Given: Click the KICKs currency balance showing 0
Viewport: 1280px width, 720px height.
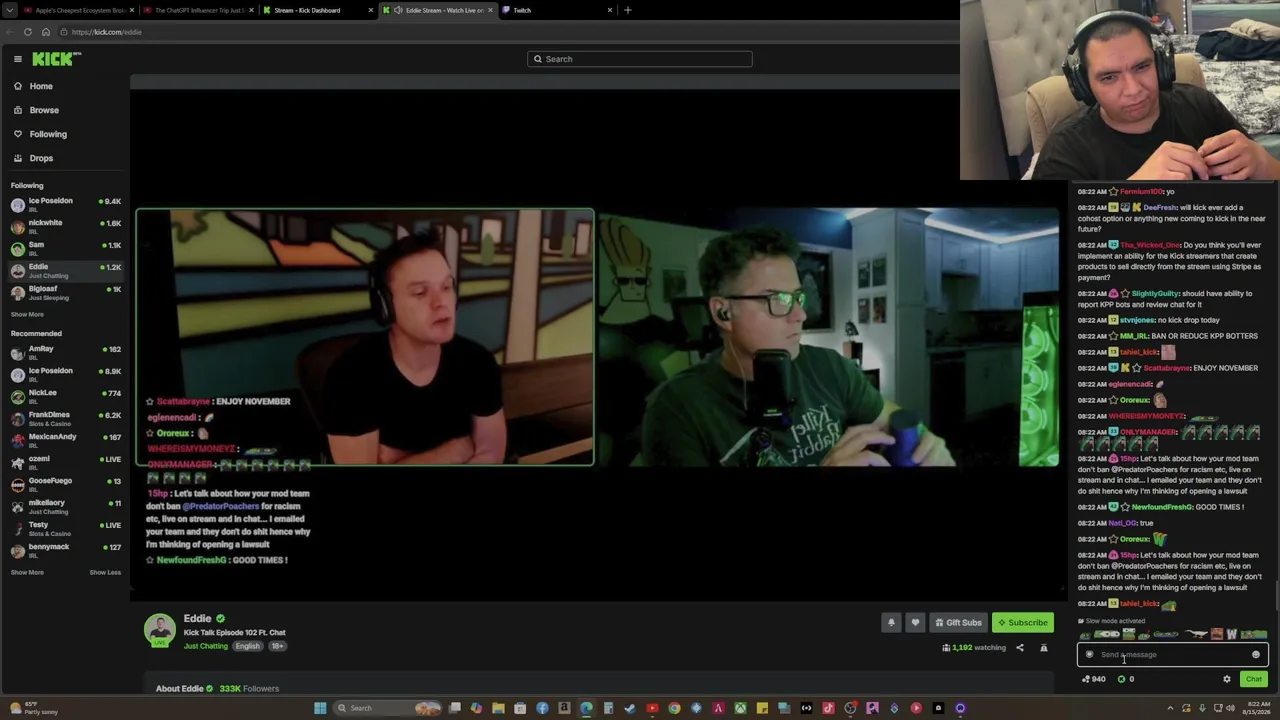Looking at the screenshot, I should (1126, 679).
